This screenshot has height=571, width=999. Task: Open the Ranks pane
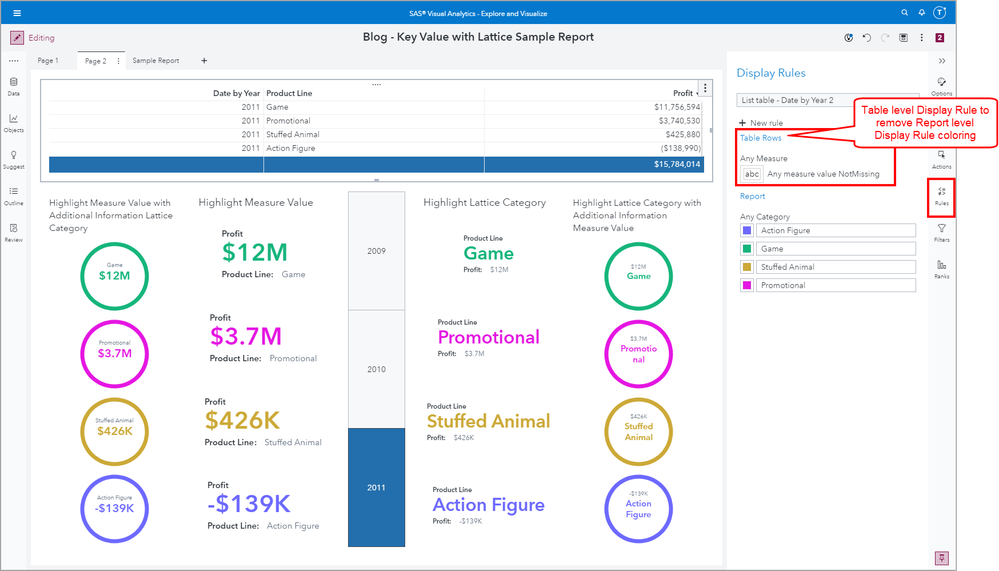pos(942,269)
